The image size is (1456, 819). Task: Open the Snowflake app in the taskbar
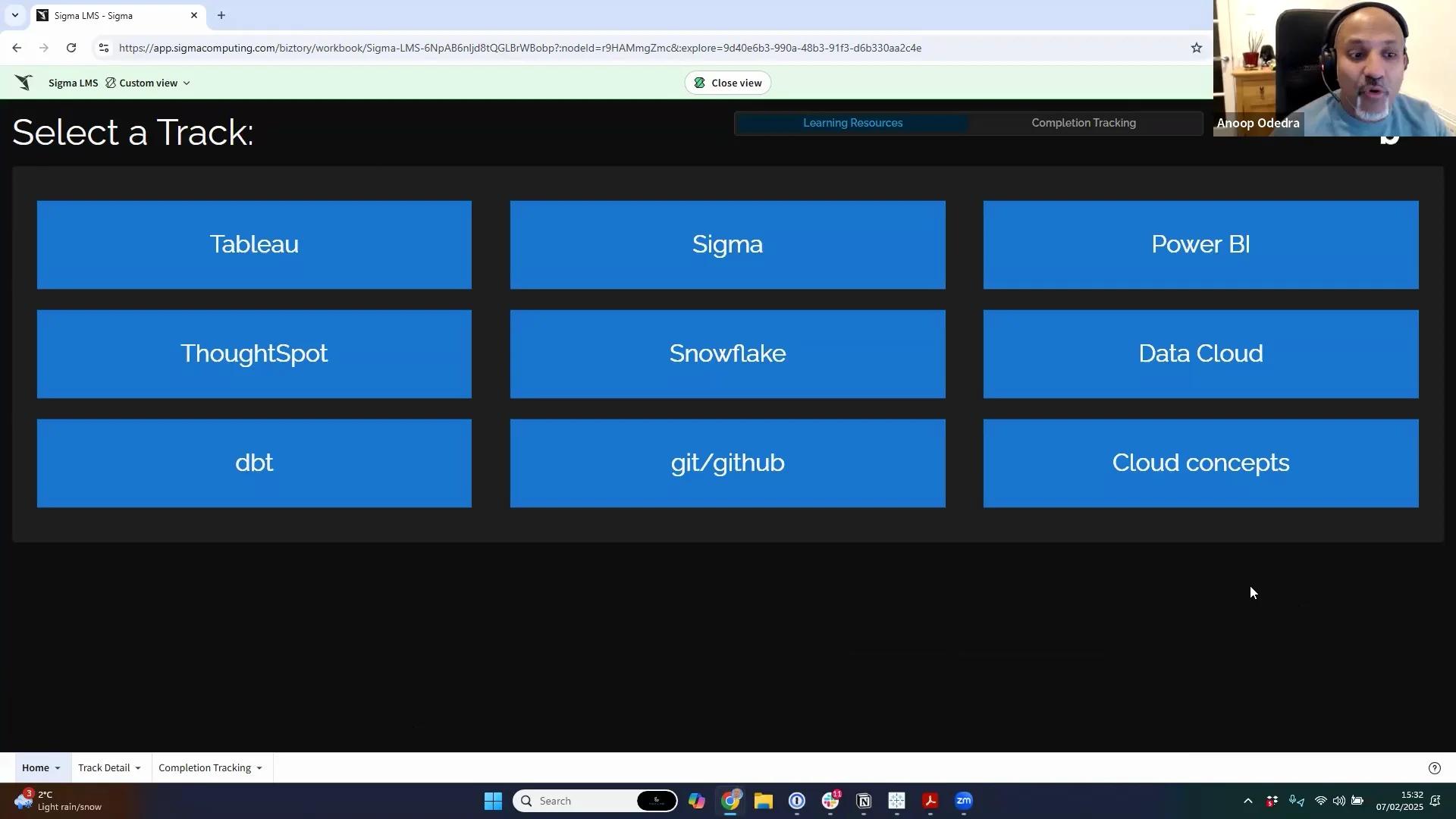[x=897, y=801]
